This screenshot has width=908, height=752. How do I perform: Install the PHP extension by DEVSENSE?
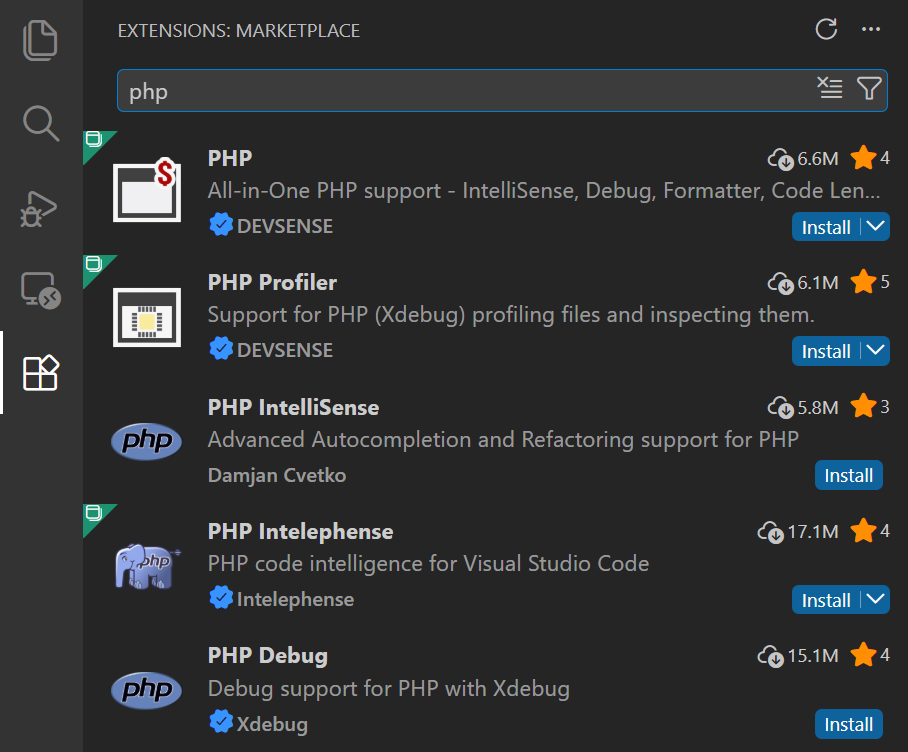click(x=826, y=227)
